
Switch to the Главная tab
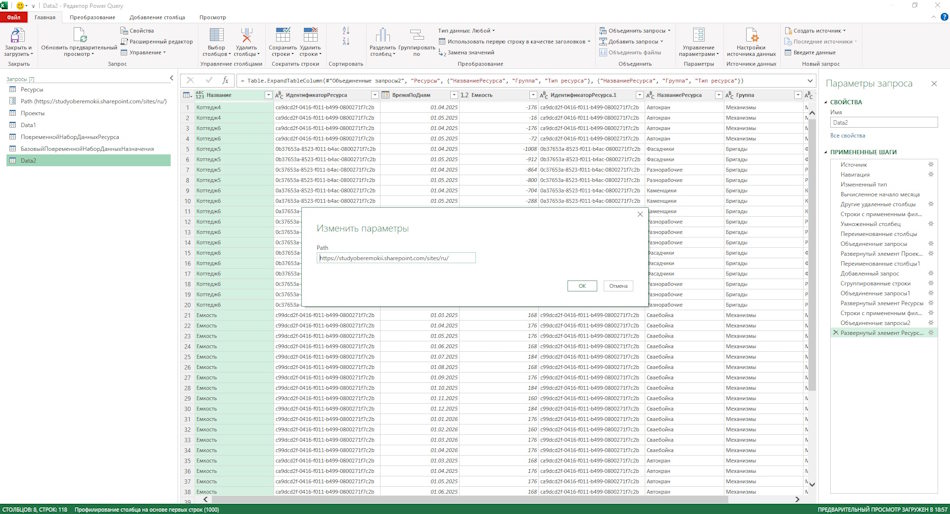45,17
